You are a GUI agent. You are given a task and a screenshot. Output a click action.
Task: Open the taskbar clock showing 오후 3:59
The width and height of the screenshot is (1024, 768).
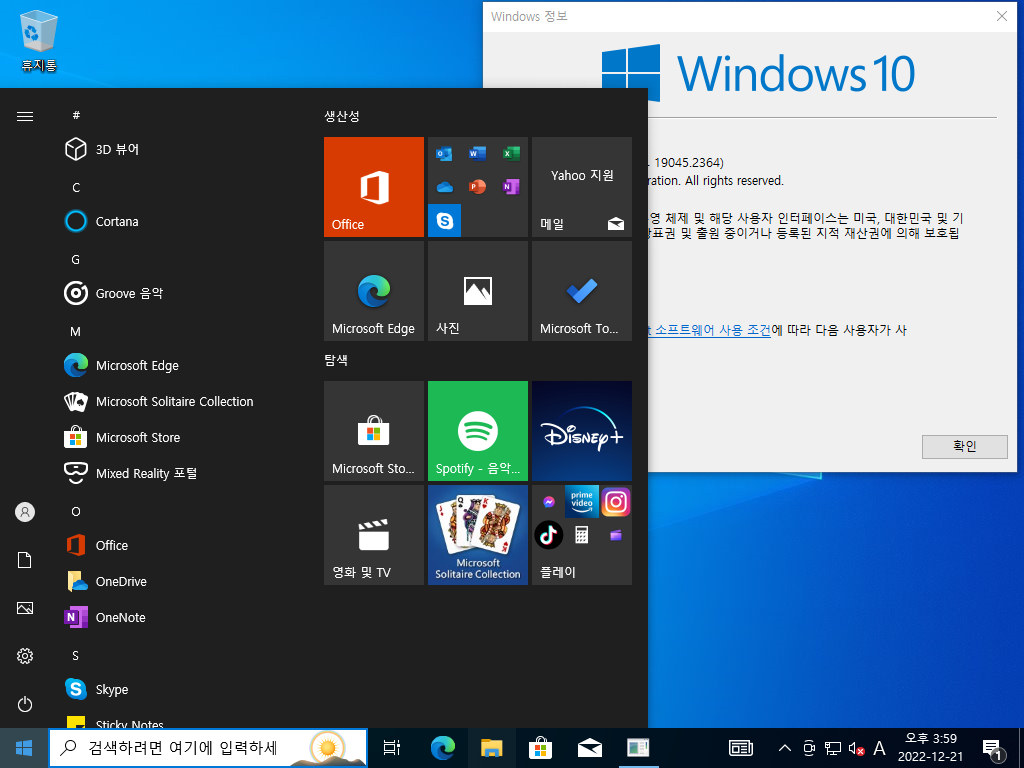coord(930,748)
